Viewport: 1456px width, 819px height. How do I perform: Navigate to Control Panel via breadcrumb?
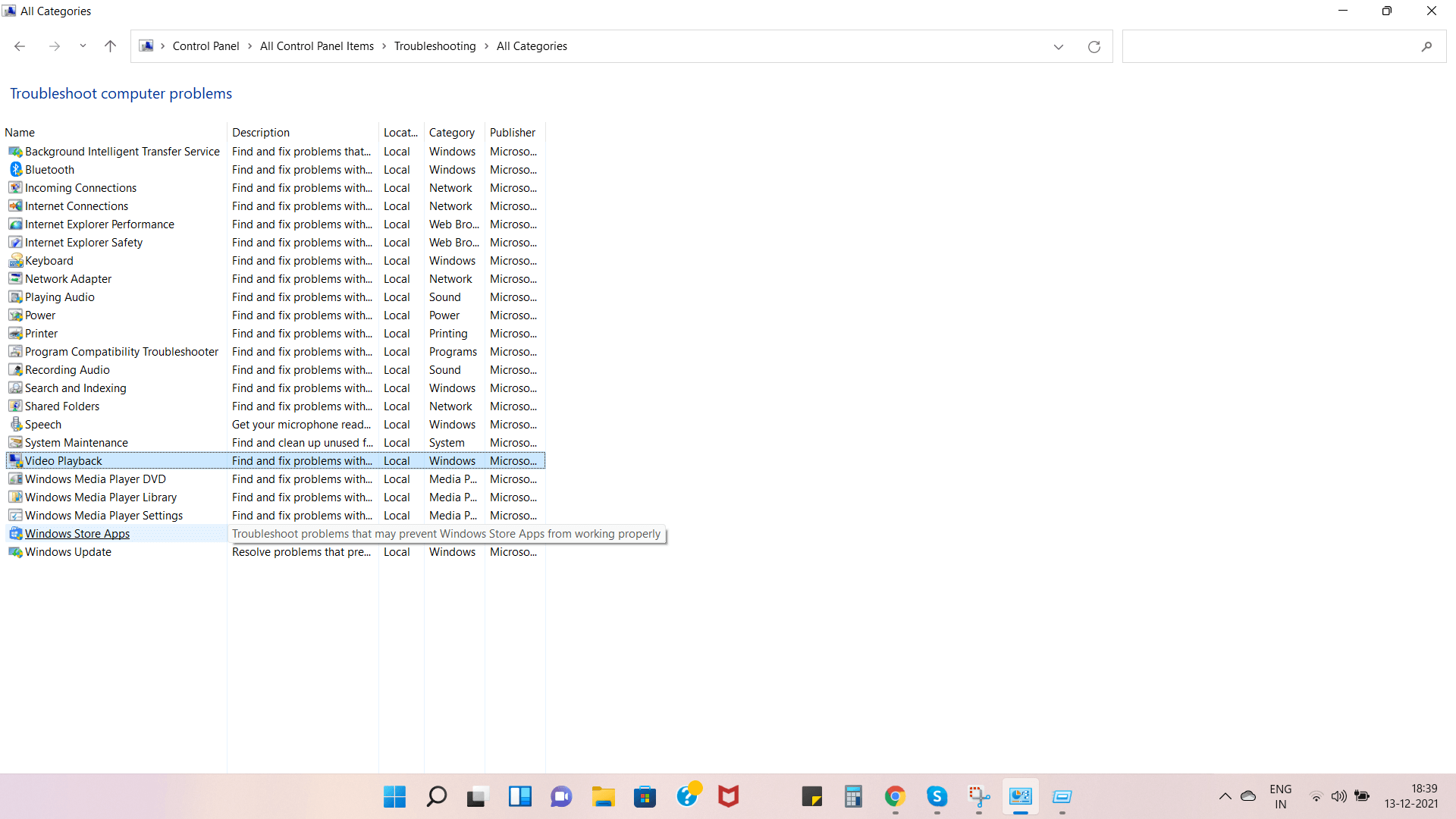coord(206,45)
